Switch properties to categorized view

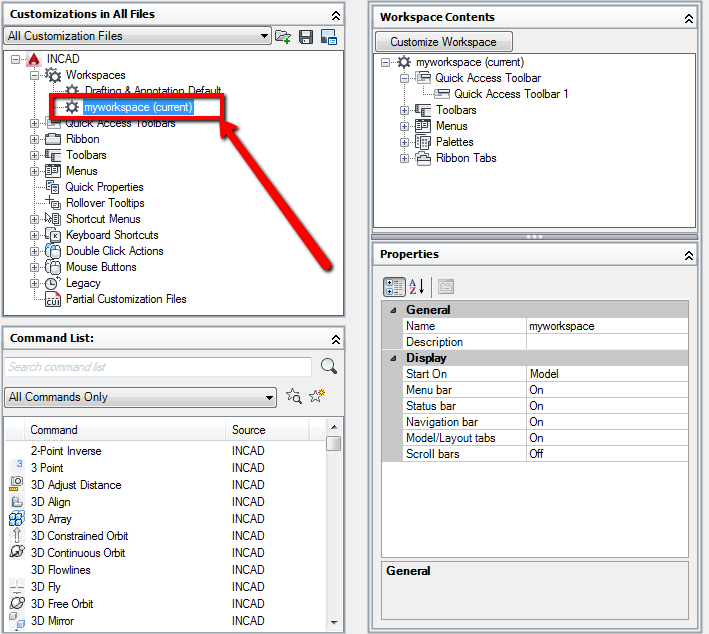[394, 287]
